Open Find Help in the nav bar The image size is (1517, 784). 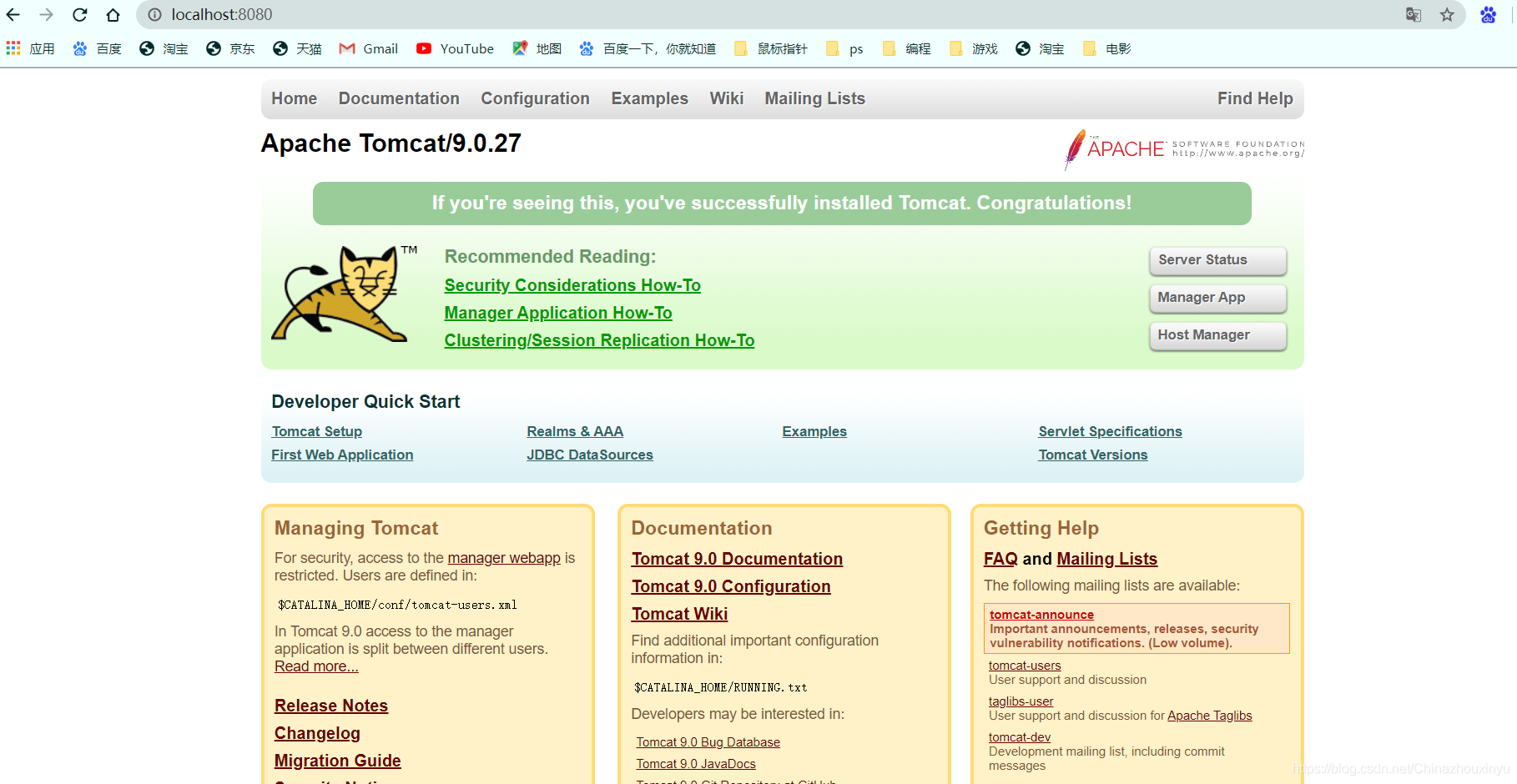point(1255,98)
